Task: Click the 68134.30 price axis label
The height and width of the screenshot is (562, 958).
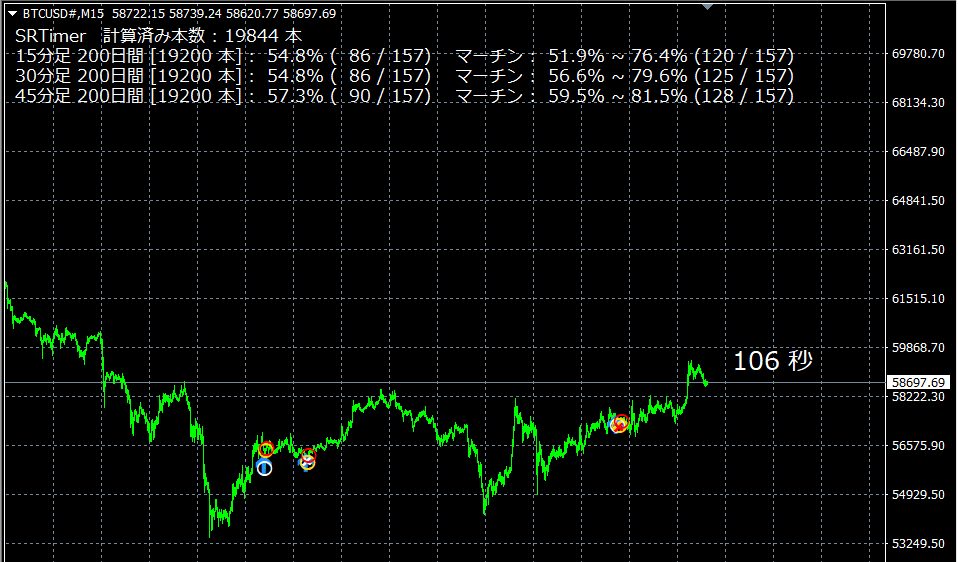Action: coord(918,103)
